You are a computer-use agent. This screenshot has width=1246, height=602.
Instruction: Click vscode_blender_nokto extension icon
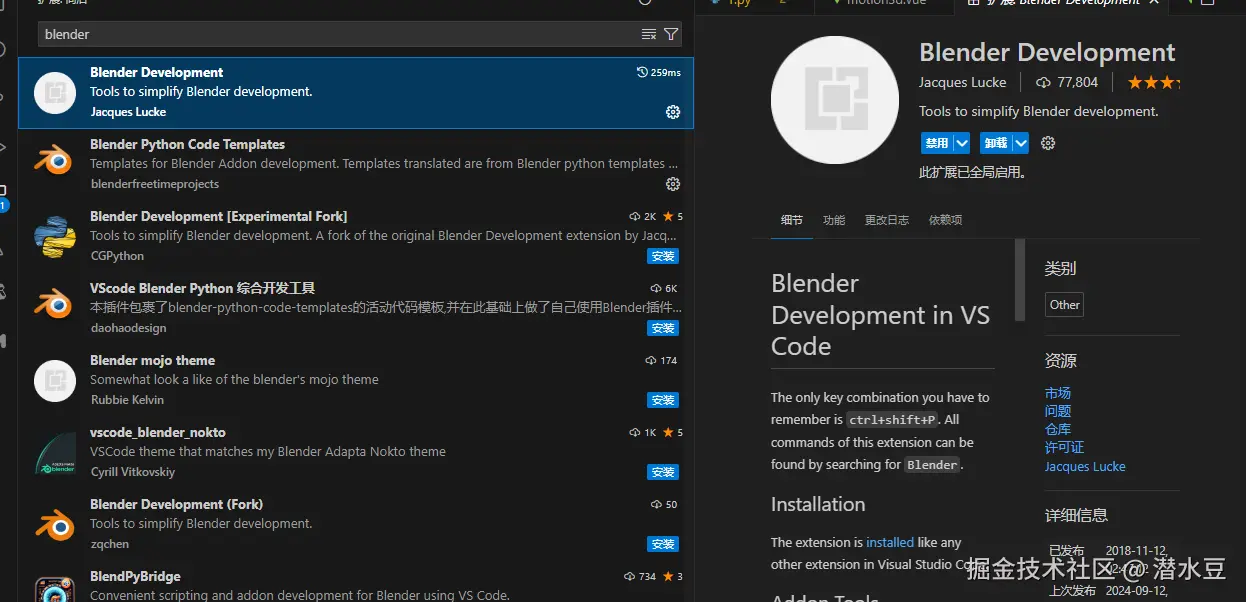[x=55, y=452]
